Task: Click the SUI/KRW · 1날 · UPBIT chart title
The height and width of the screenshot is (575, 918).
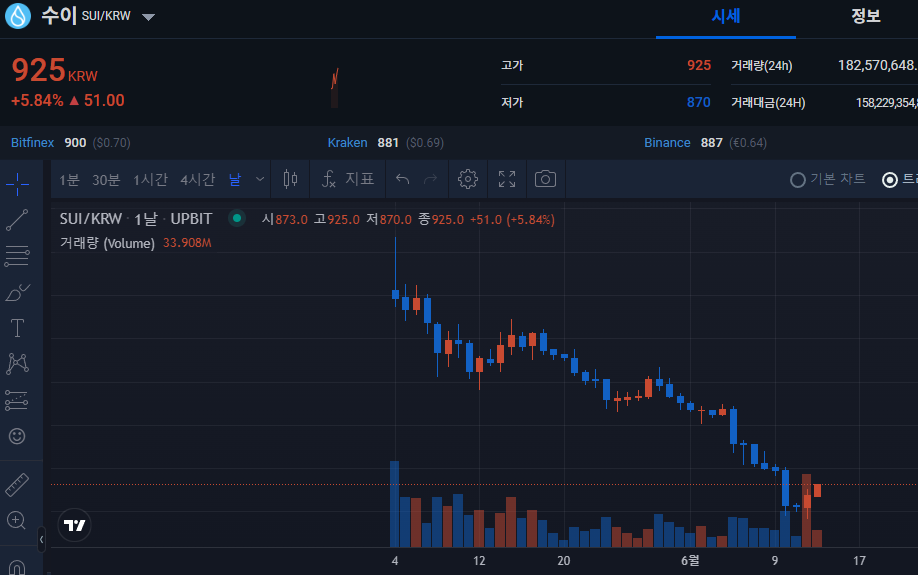Action: click(136, 219)
